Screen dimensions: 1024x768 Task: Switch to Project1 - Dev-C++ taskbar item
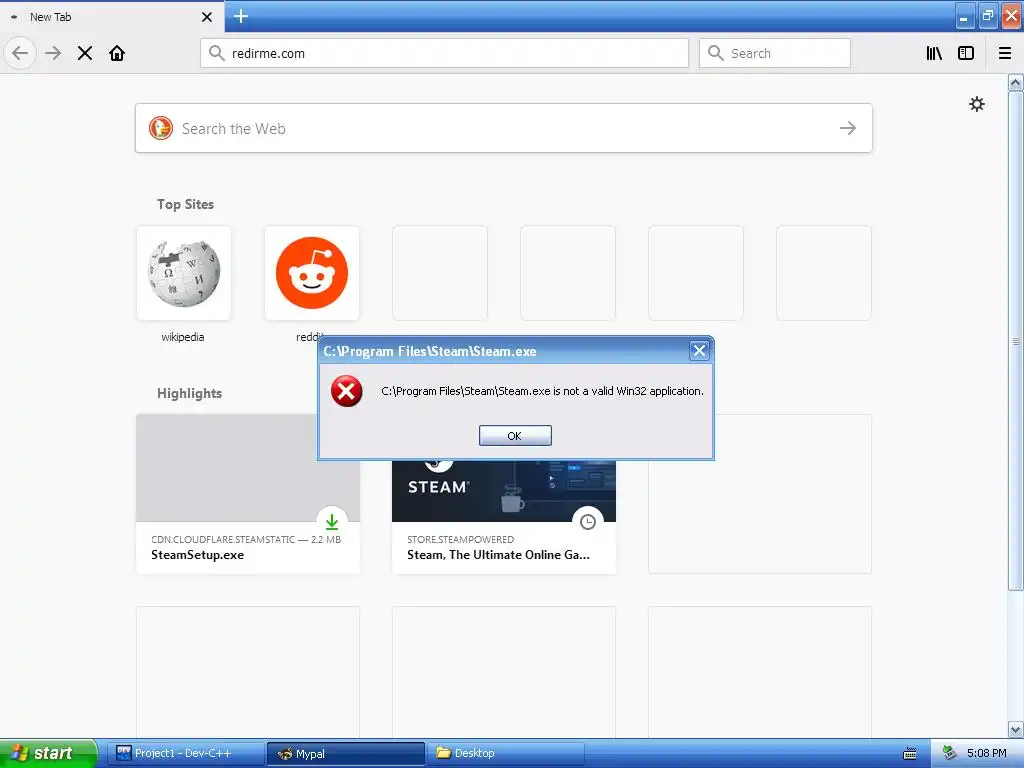click(185, 753)
